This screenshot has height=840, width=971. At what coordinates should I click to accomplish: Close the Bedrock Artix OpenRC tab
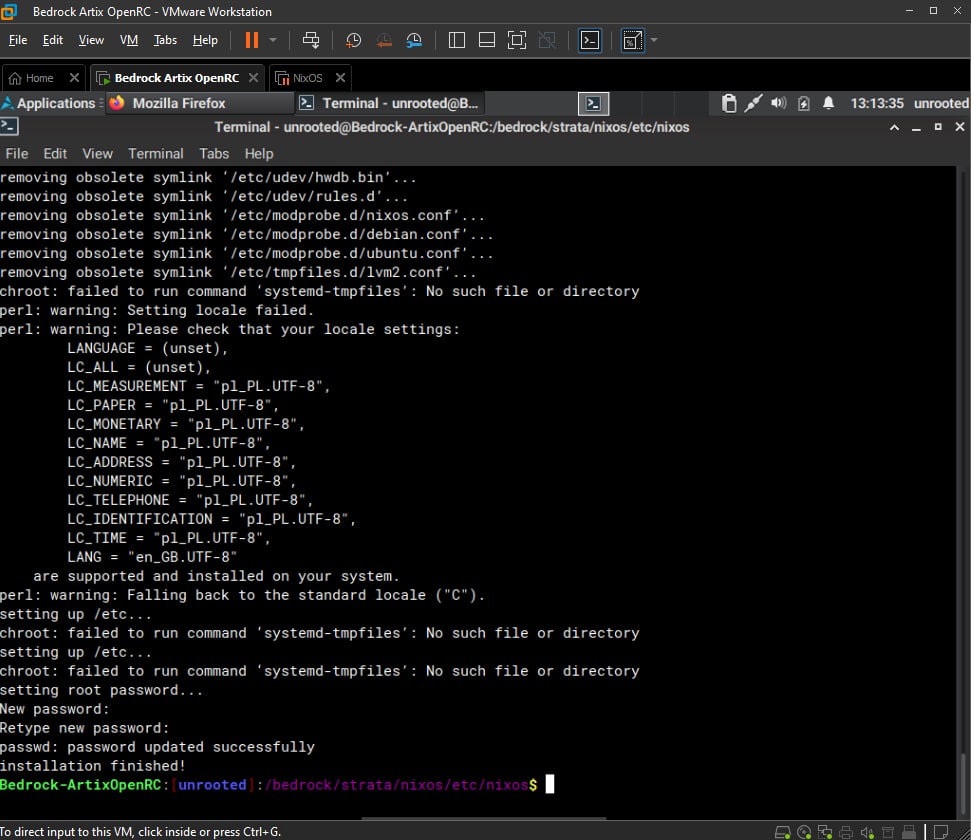pos(253,77)
